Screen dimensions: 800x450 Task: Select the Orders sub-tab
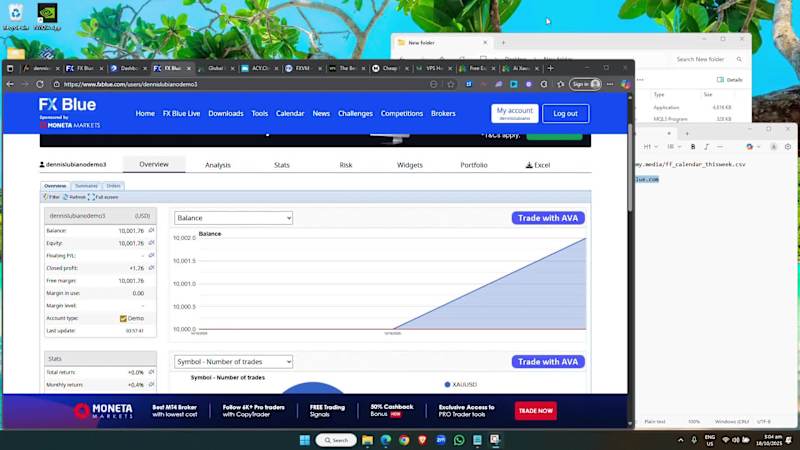point(113,186)
